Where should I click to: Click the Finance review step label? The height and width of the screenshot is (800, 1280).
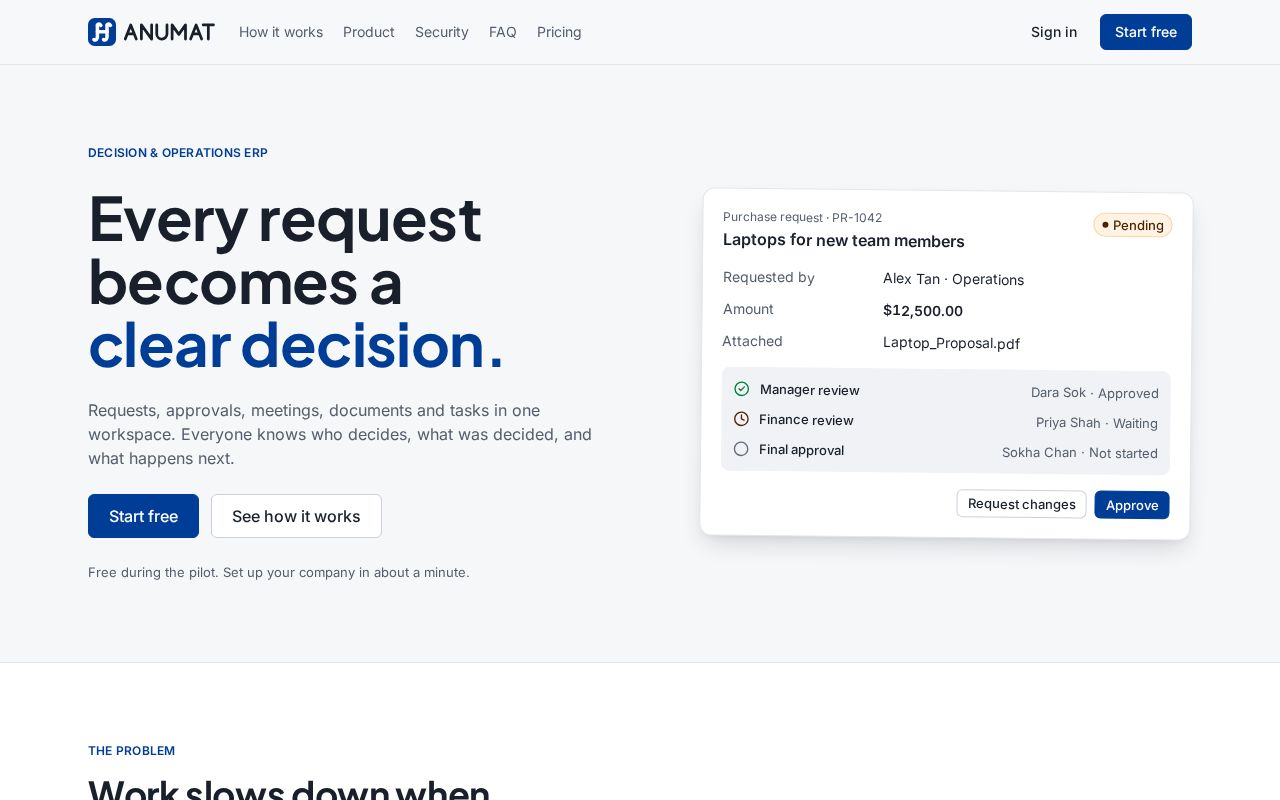click(x=806, y=420)
